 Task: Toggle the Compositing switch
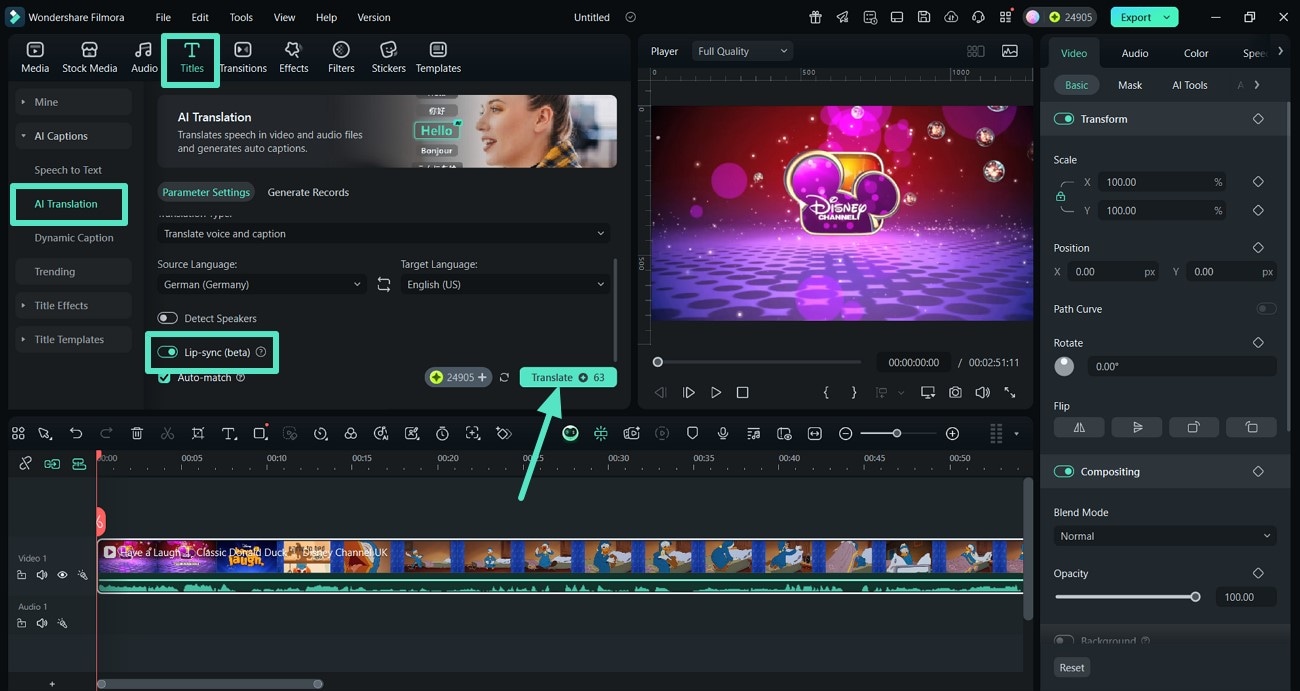pos(1064,472)
